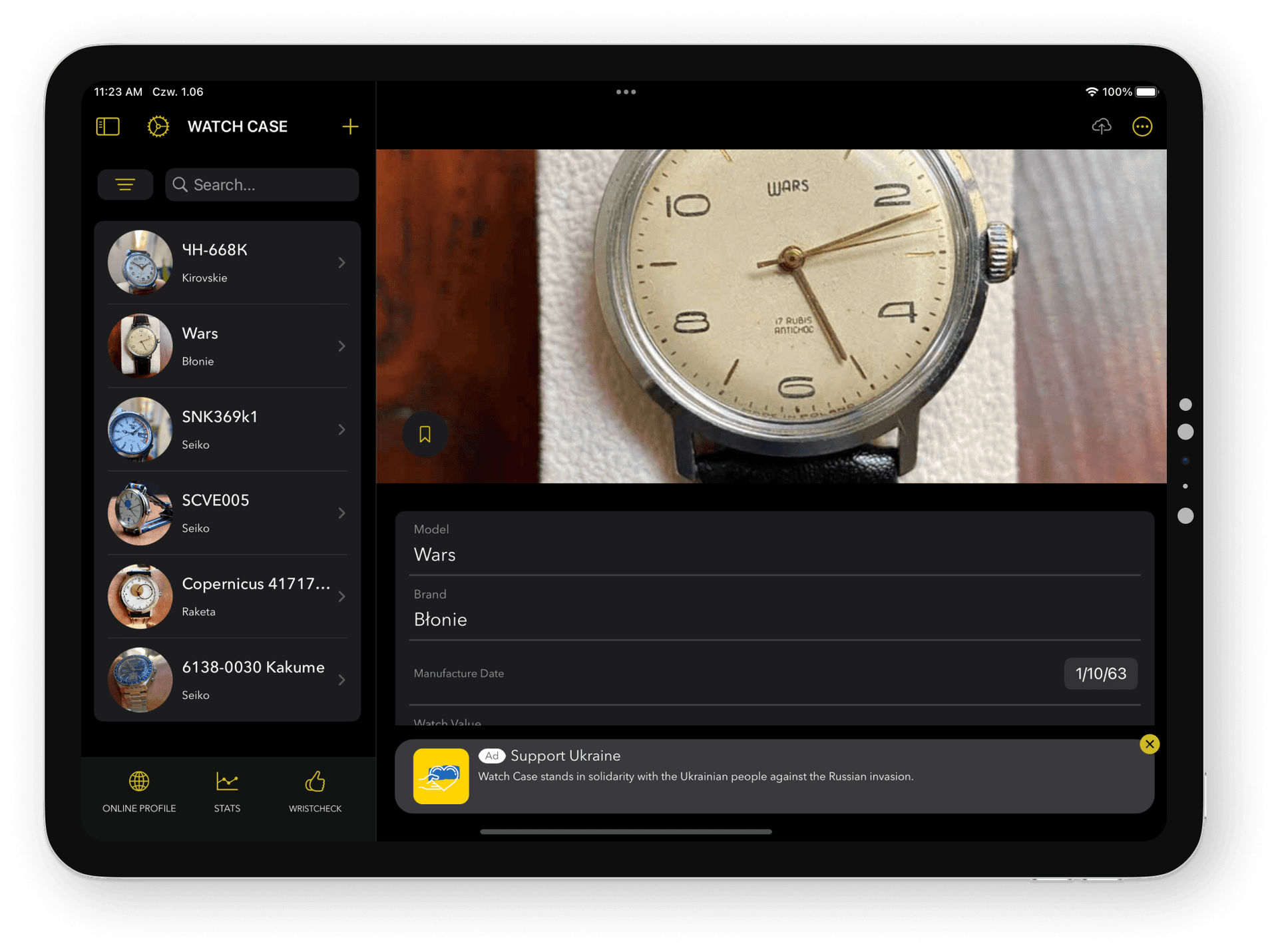Close the Support Ukraine ad banner
This screenshot has height=952, width=1278.
point(1150,744)
